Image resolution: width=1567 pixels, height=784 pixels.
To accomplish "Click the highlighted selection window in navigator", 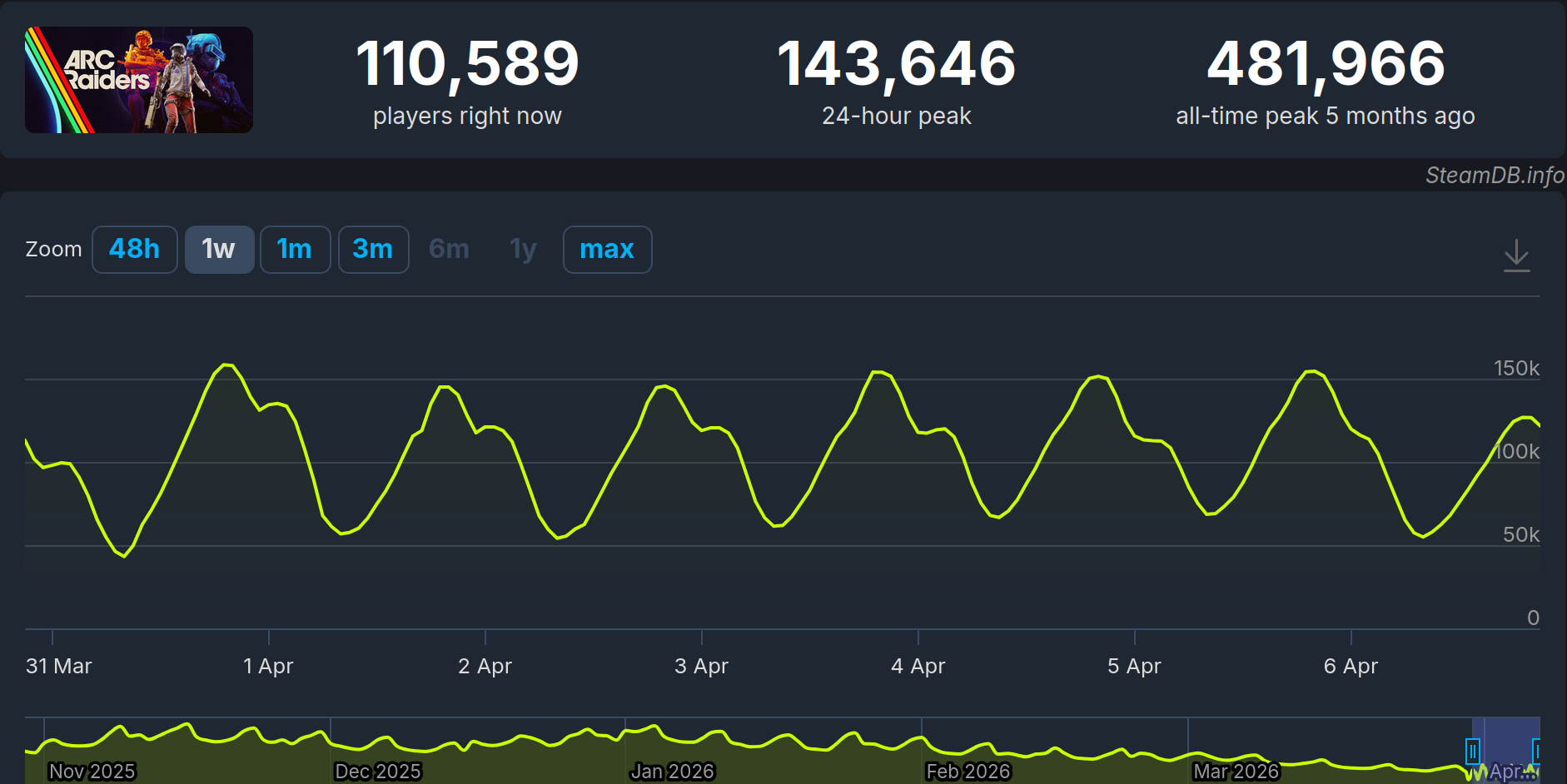I will pyautogui.click(x=1505, y=750).
